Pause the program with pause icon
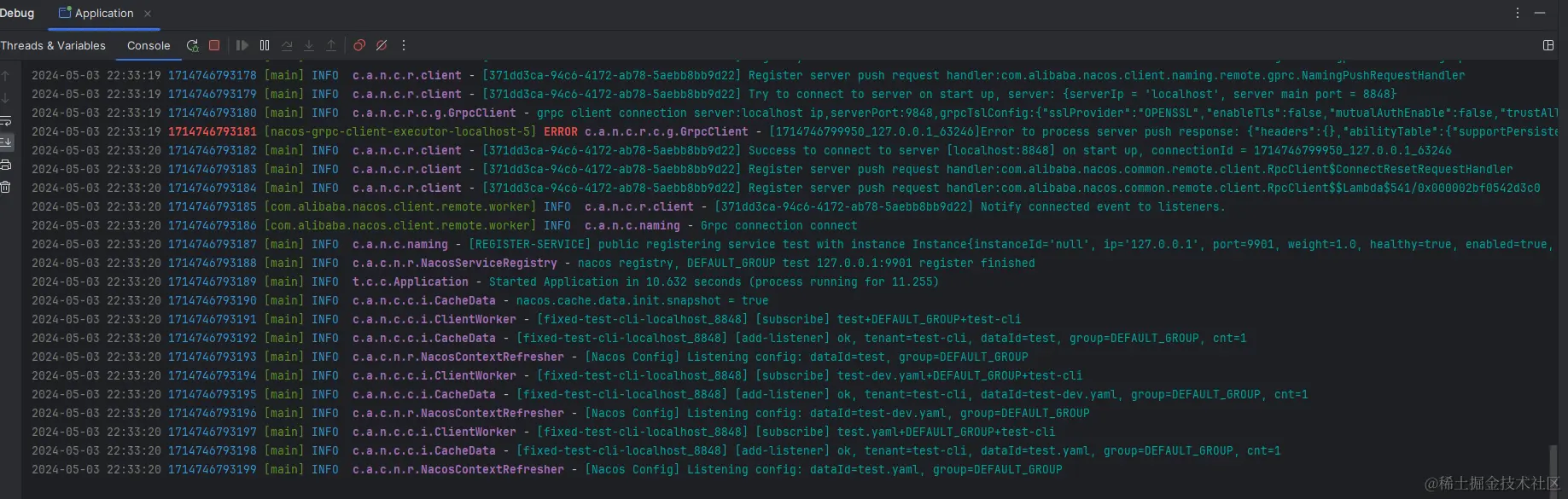This screenshot has height=499, width=1568. pos(265,45)
